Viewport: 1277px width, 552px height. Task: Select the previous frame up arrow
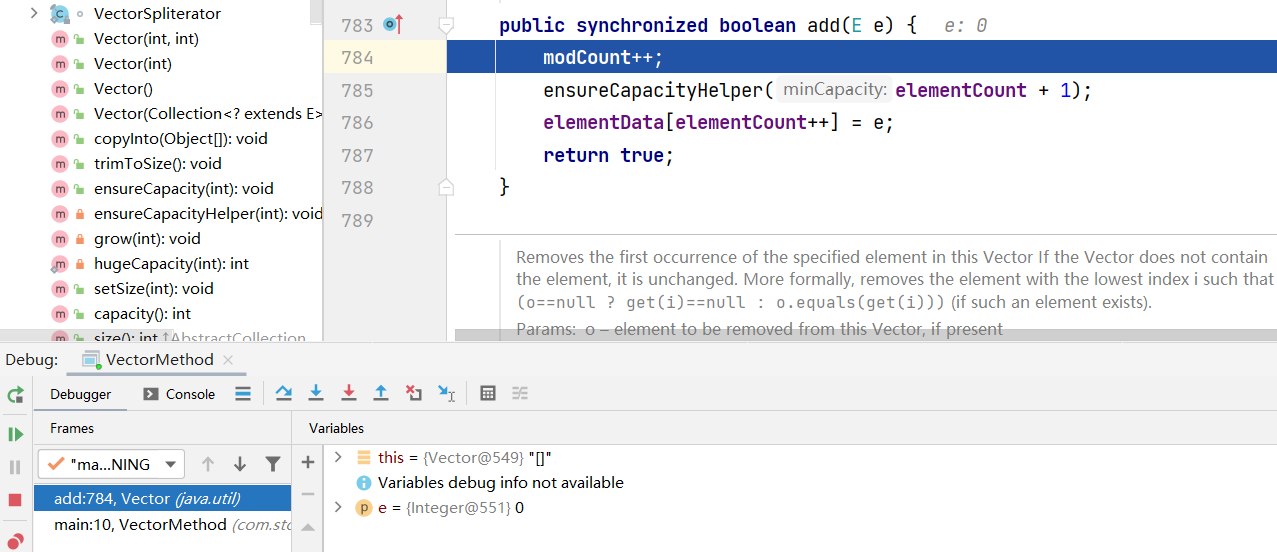(x=208, y=464)
